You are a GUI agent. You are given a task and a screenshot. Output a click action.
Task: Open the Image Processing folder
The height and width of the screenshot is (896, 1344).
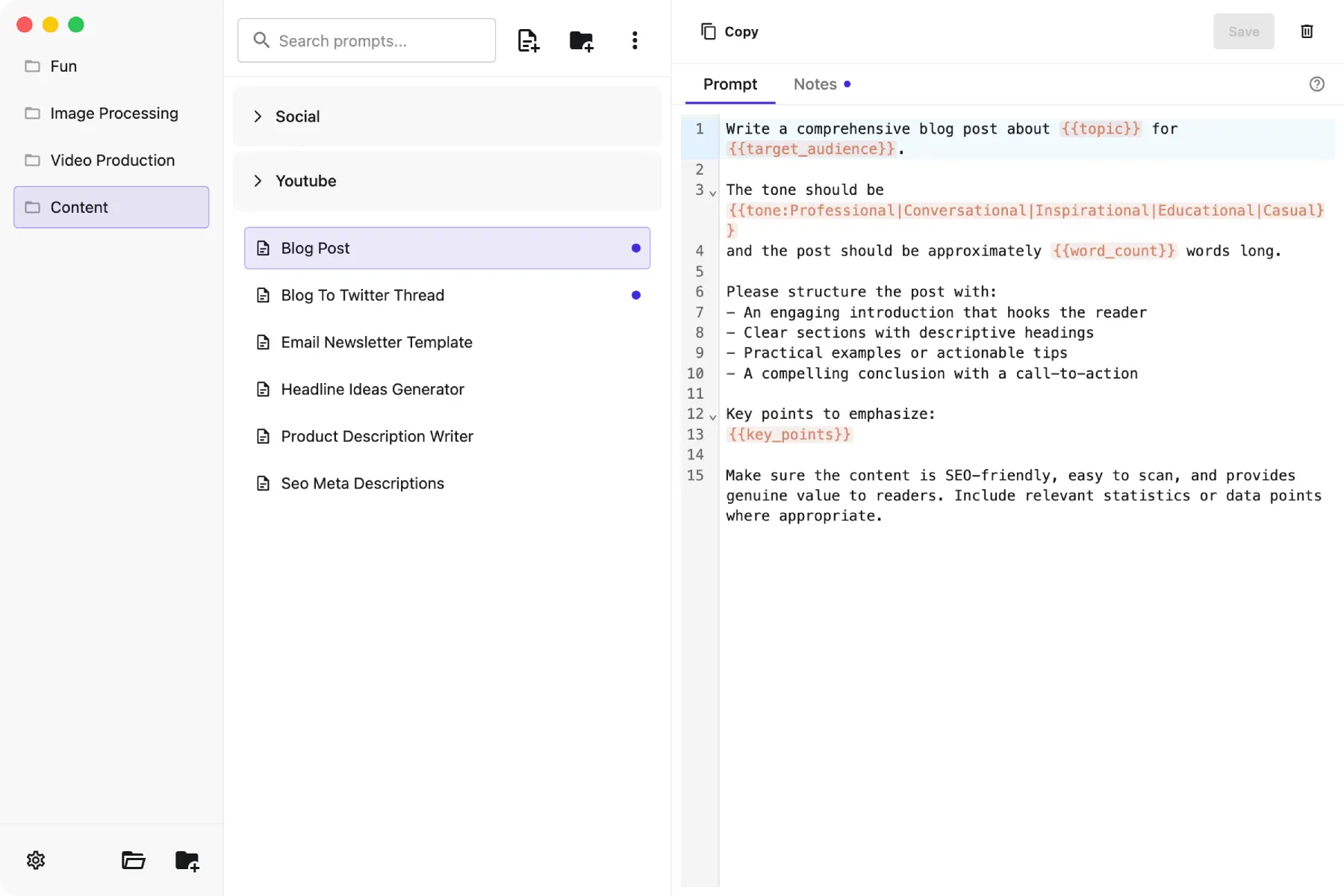(x=113, y=113)
